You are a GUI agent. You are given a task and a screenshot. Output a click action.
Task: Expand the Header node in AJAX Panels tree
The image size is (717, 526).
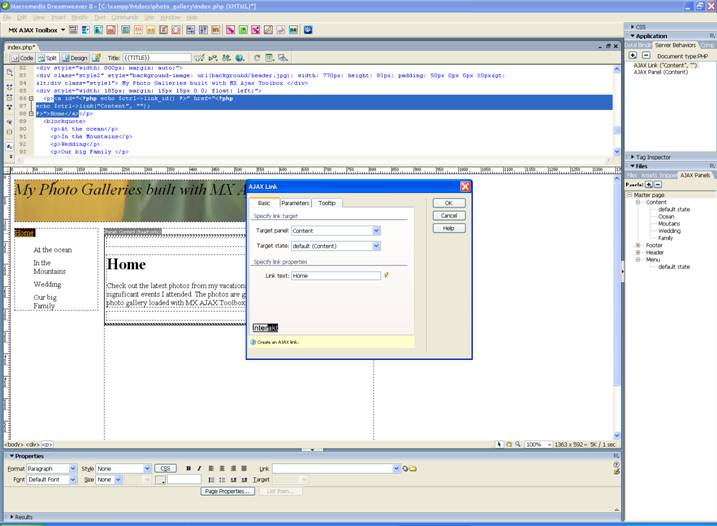pos(638,252)
